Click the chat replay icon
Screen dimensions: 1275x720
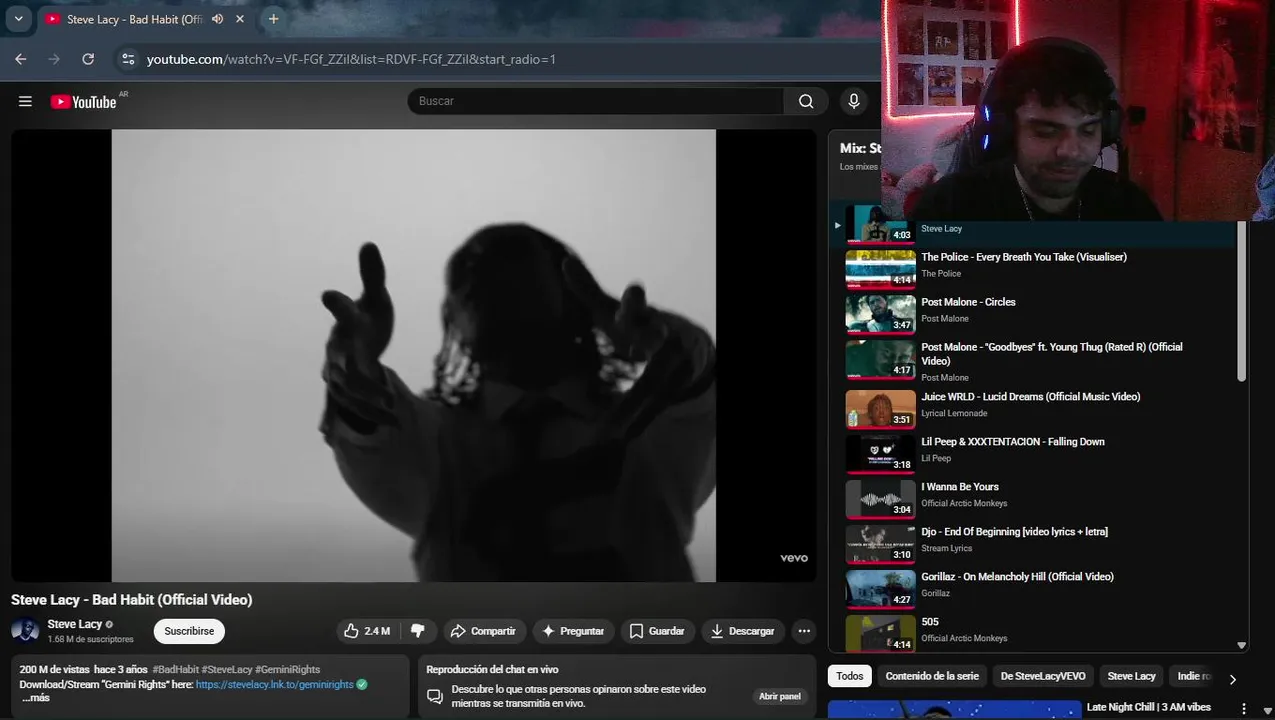tap(435, 696)
